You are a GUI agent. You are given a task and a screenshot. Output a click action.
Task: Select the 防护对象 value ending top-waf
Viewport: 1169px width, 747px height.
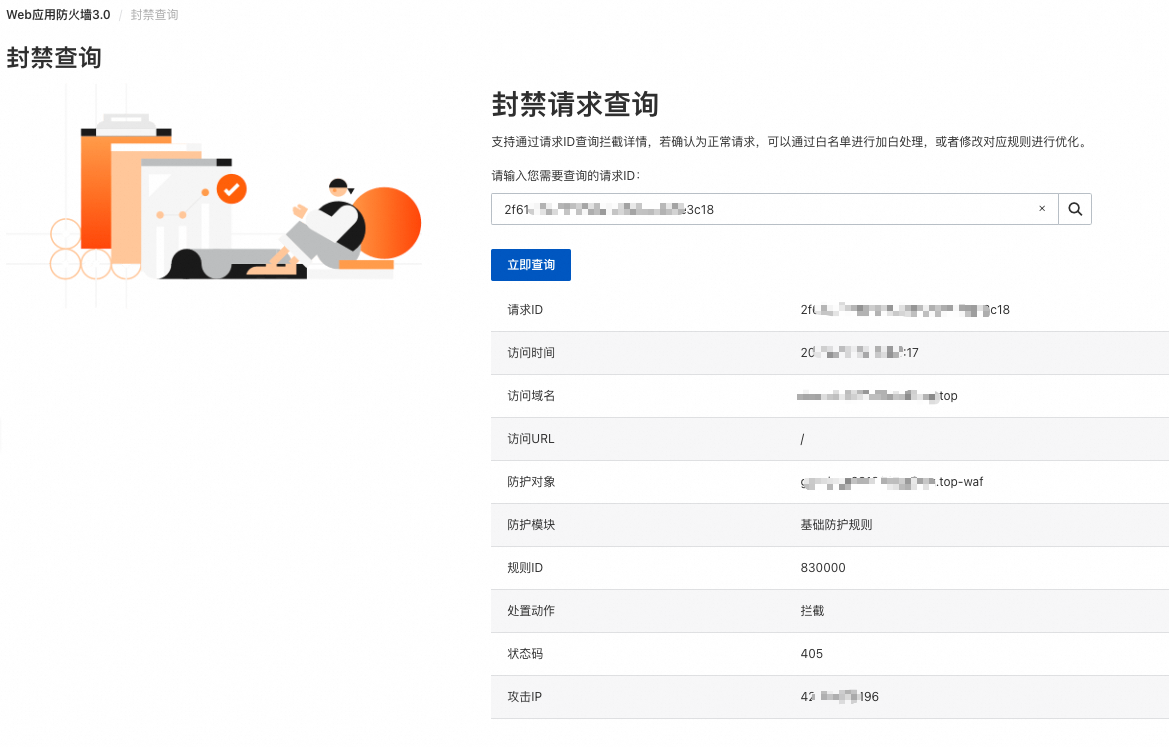[892, 482]
